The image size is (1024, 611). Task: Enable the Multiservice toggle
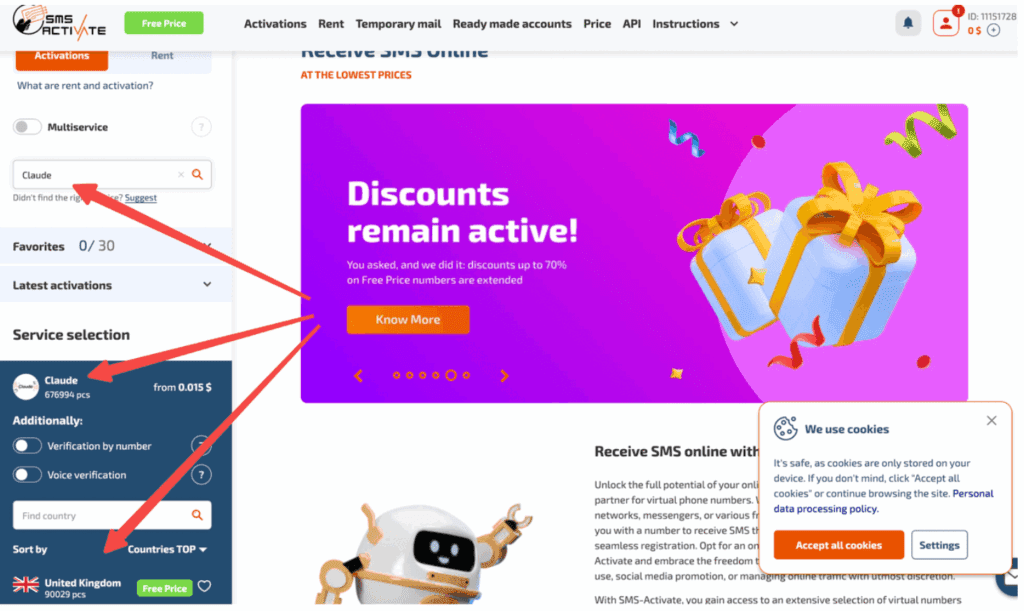tap(27, 127)
